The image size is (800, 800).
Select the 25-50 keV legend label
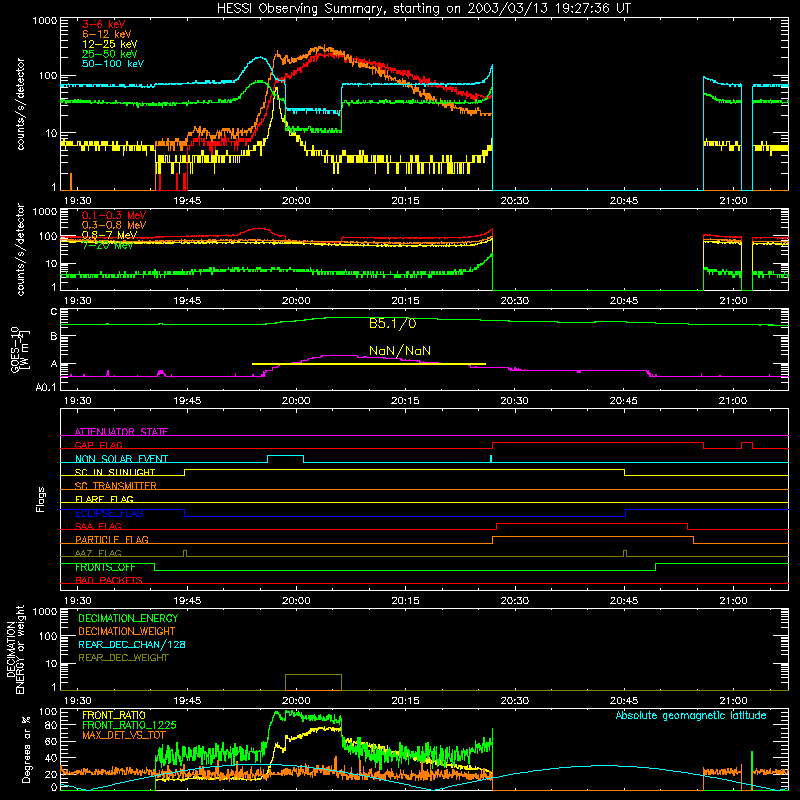110,54
